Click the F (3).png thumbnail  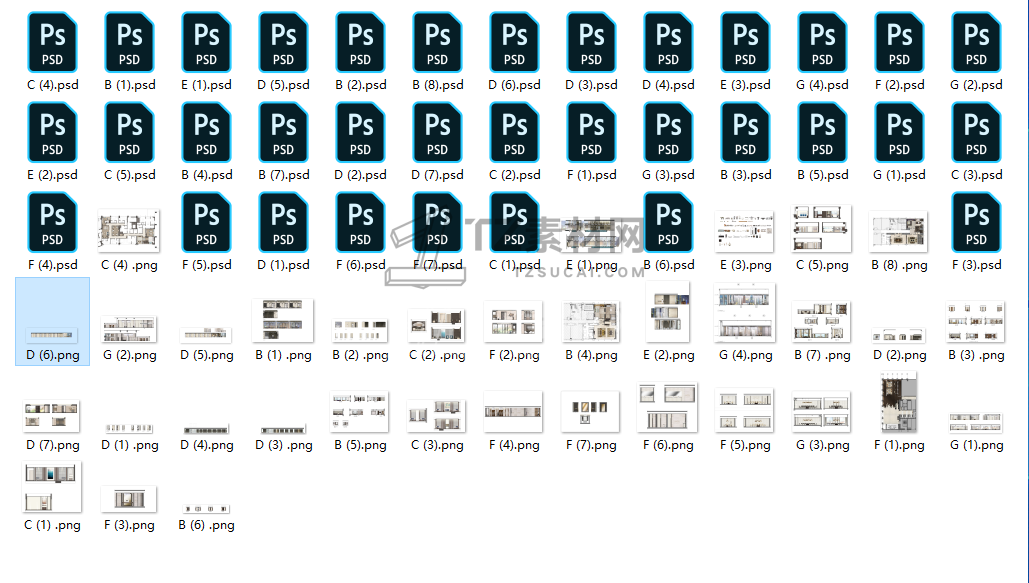point(129,499)
